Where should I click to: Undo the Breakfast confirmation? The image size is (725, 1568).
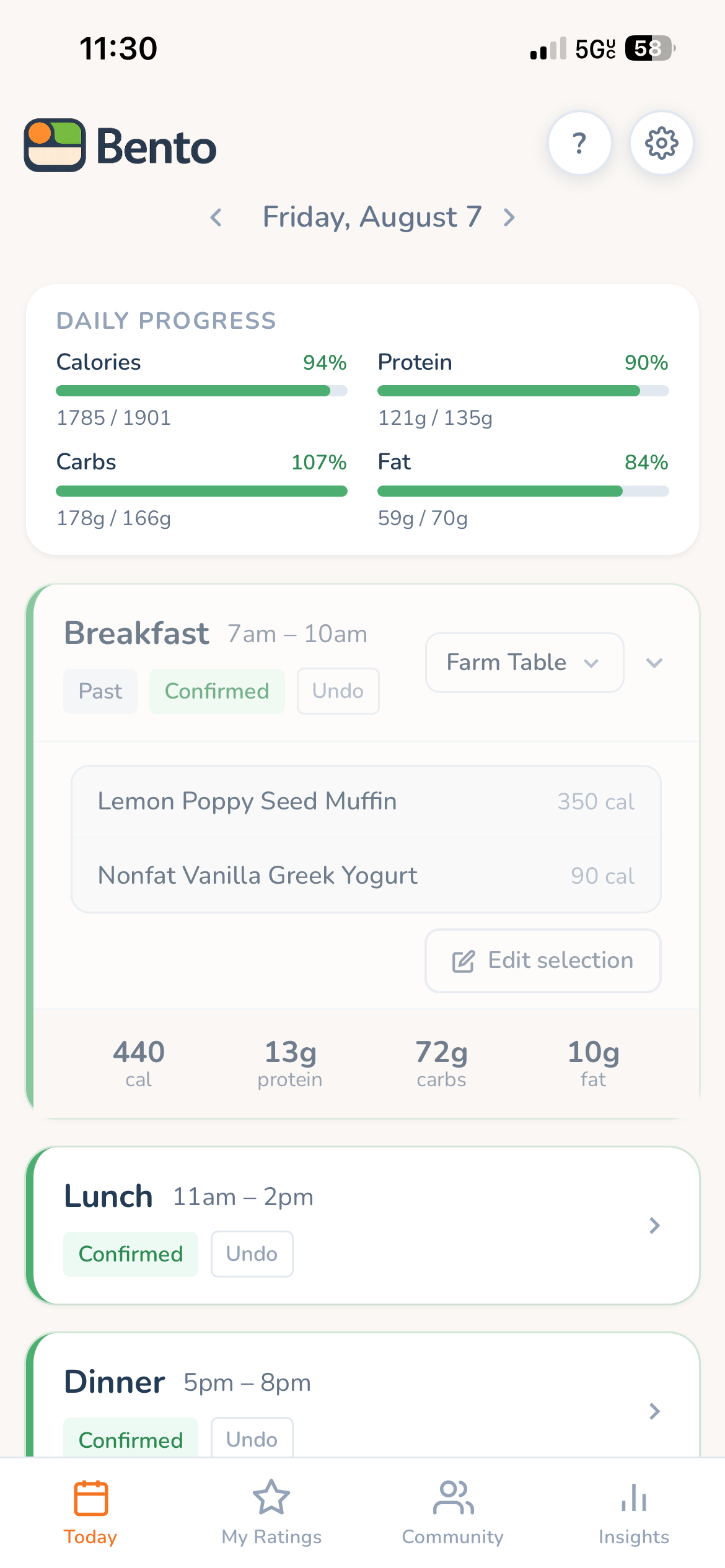point(338,691)
